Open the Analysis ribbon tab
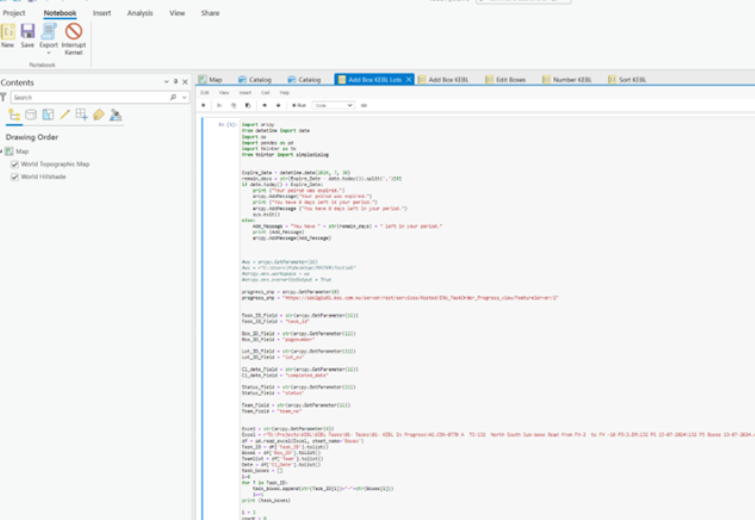The image size is (755, 520). tap(140, 13)
